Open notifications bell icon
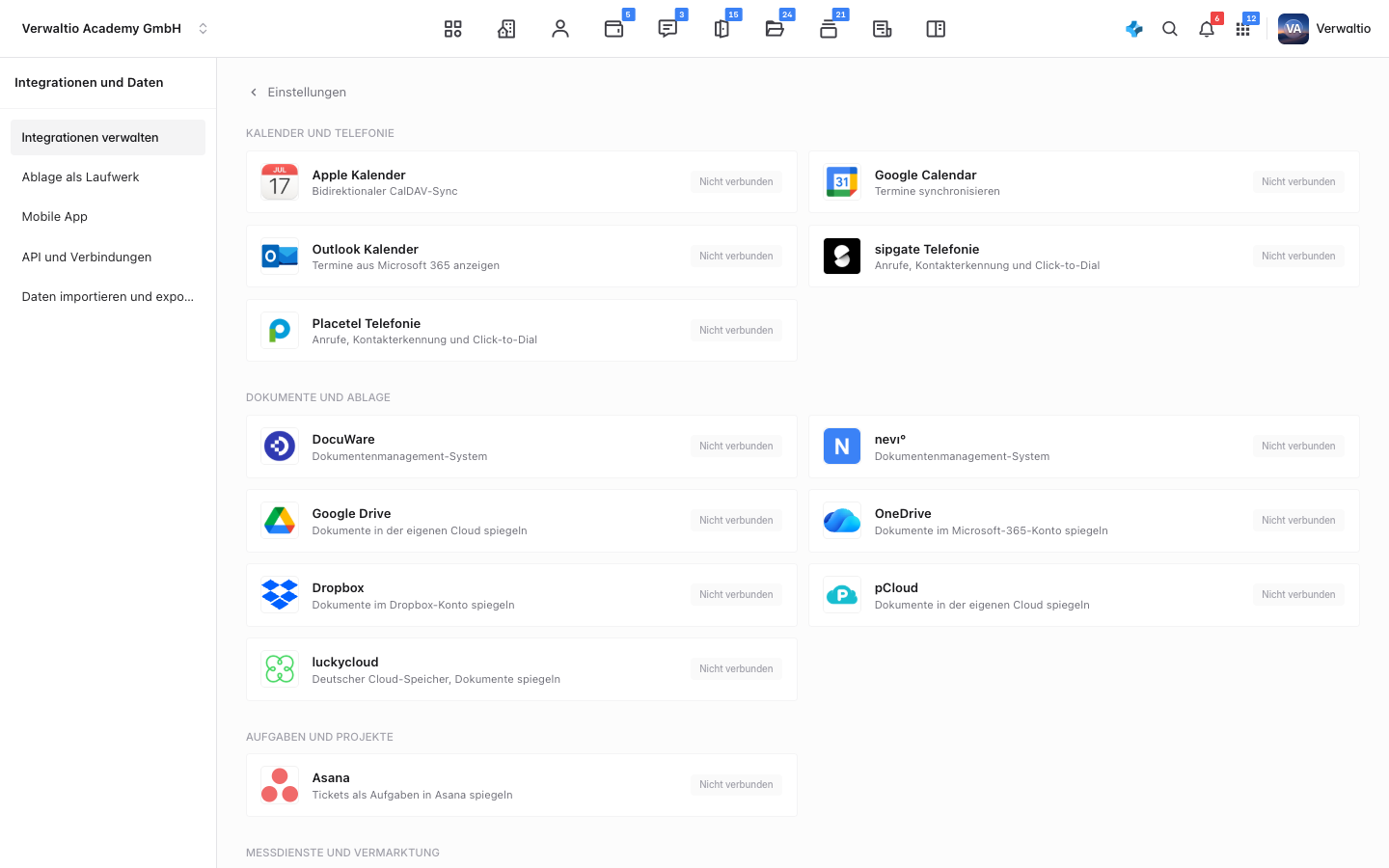Image resolution: width=1389 pixels, height=868 pixels. [1207, 29]
